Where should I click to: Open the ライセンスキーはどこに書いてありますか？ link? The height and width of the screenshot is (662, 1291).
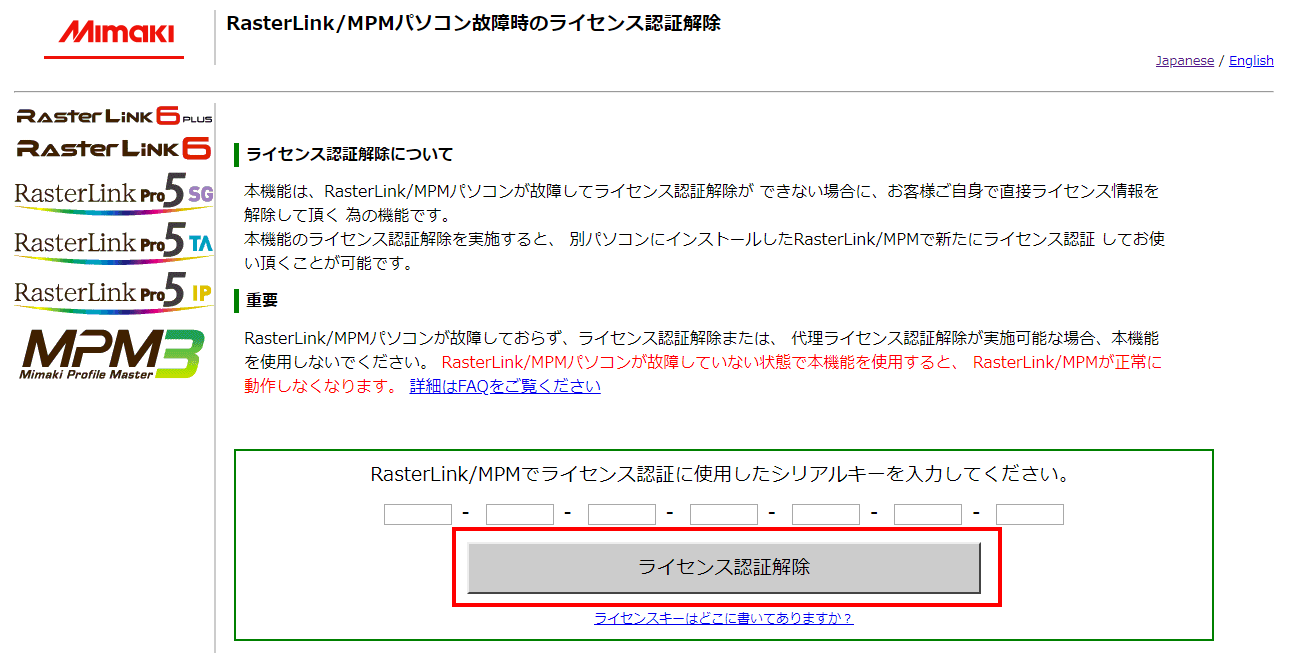point(723,618)
